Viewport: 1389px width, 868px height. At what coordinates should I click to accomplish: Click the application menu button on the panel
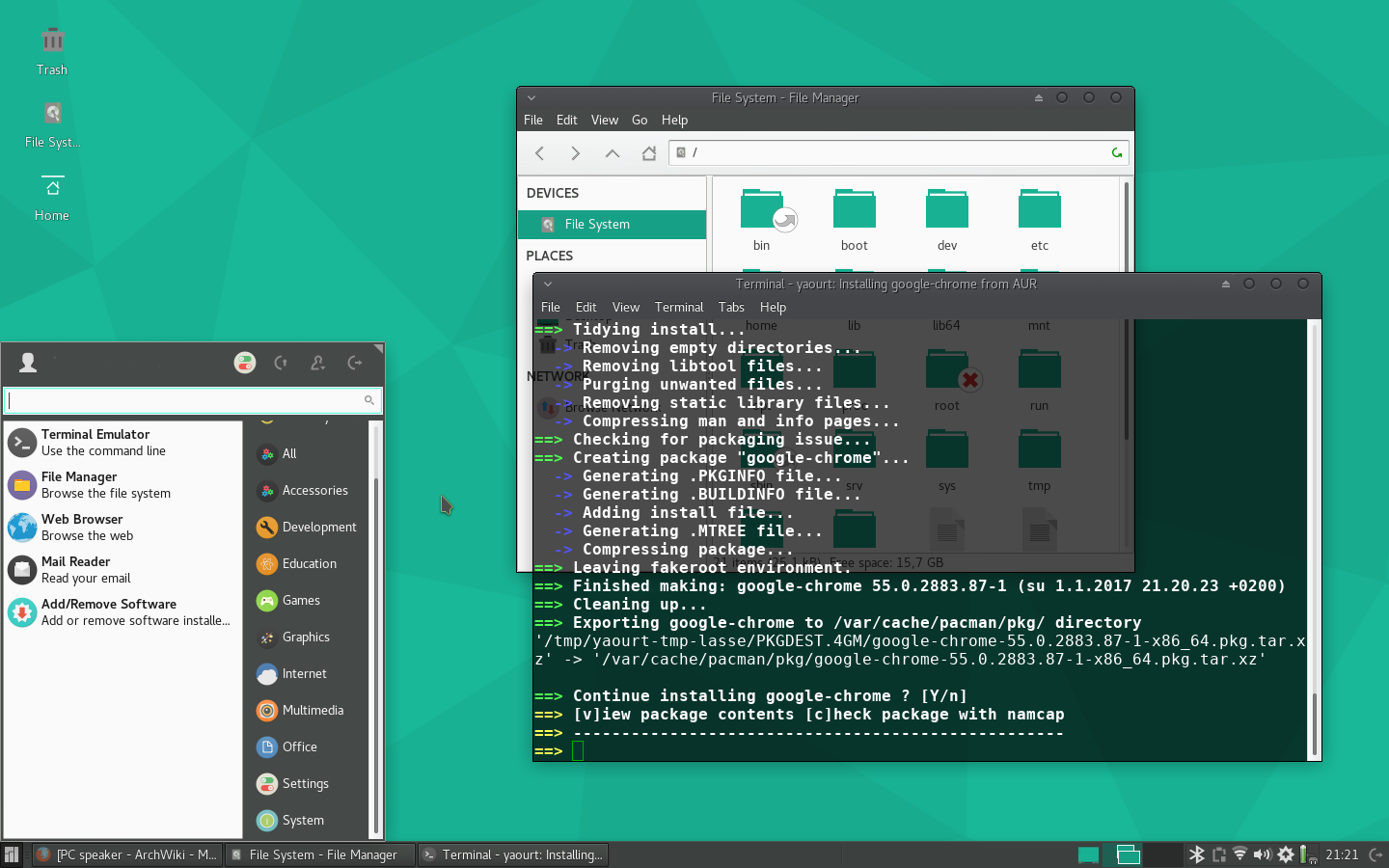point(12,854)
